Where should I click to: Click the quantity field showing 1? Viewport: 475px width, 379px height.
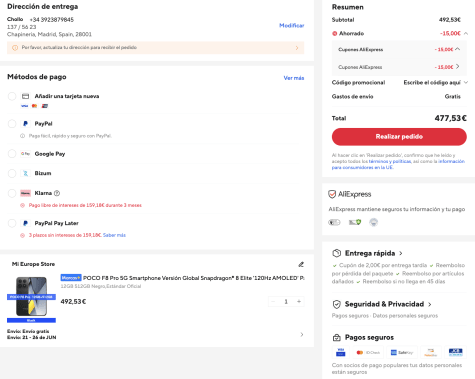(x=286, y=302)
